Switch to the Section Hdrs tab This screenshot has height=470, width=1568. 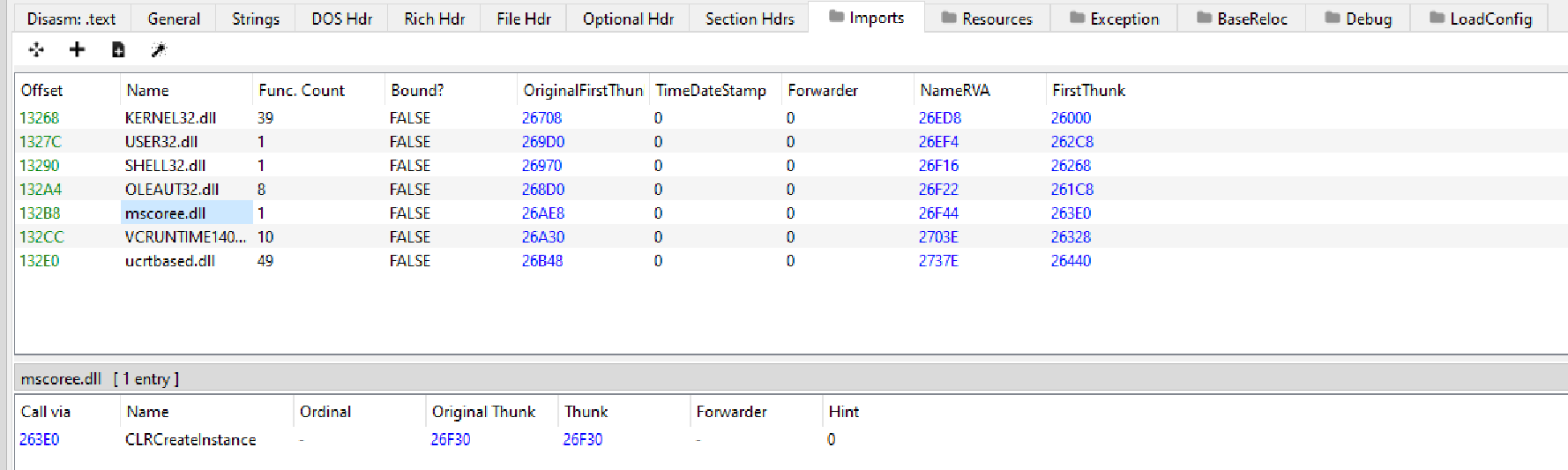[750, 19]
